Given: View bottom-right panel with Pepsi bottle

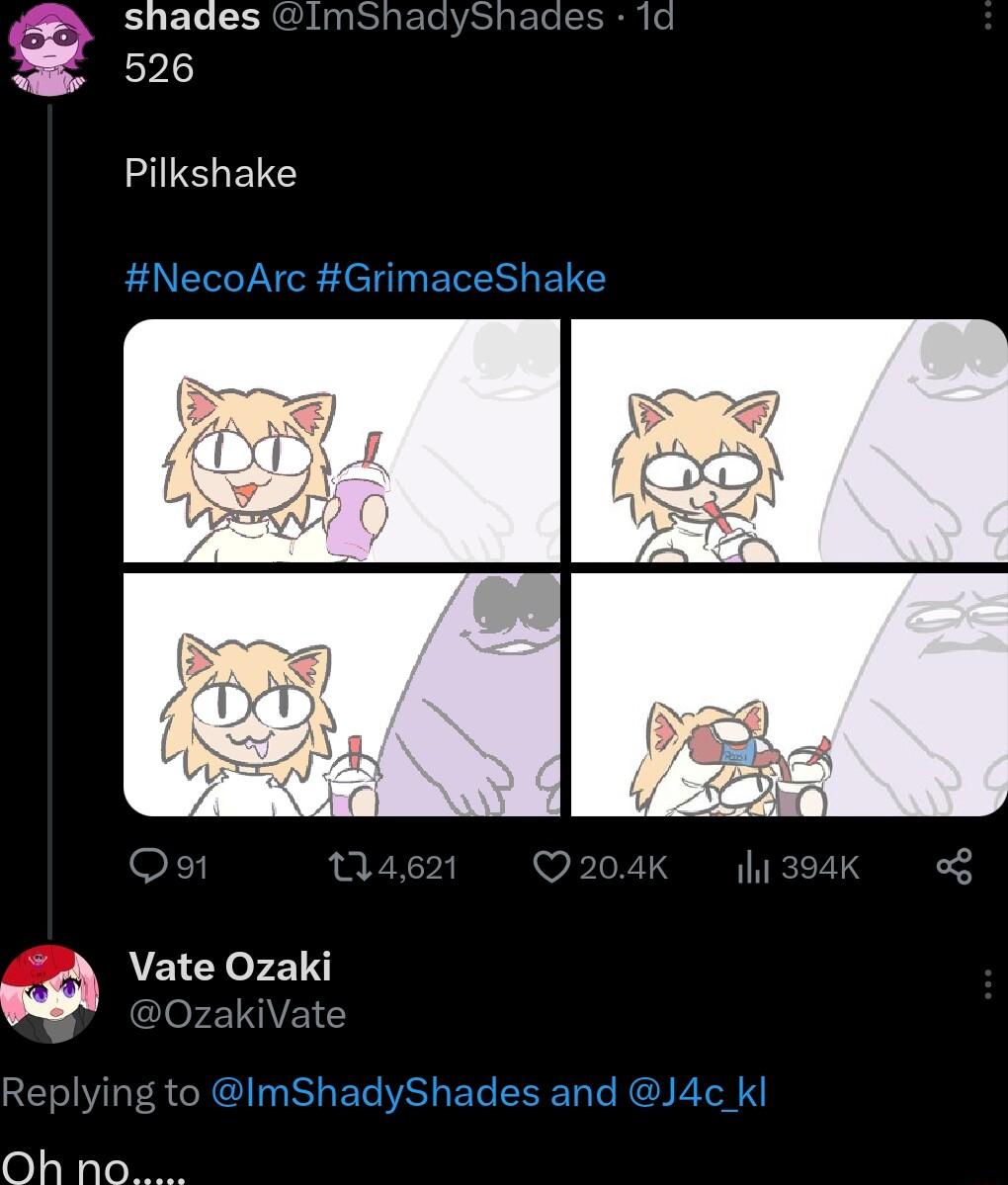Looking at the screenshot, I should tap(789, 694).
